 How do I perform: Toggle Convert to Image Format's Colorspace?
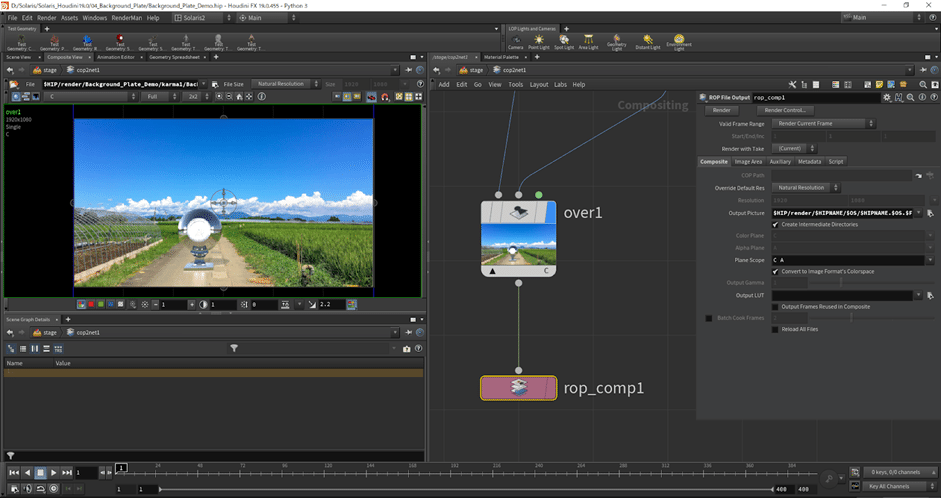(775, 272)
